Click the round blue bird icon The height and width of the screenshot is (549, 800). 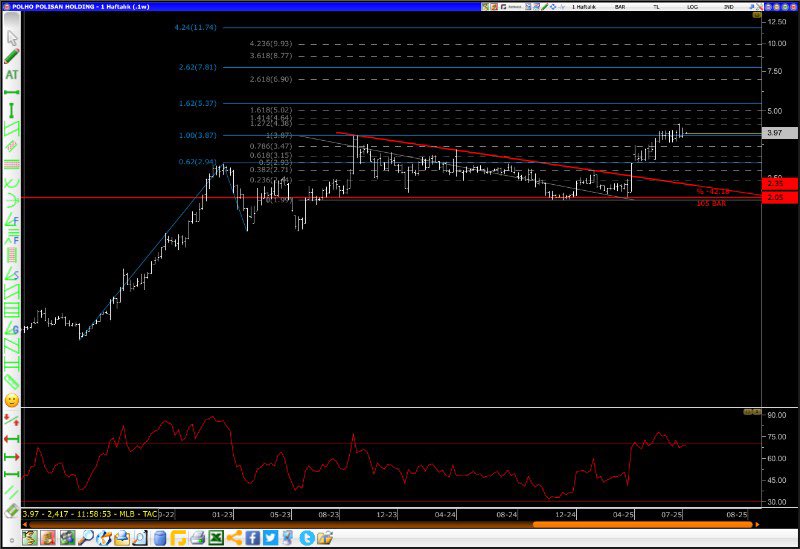pyautogui.click(x=307, y=538)
